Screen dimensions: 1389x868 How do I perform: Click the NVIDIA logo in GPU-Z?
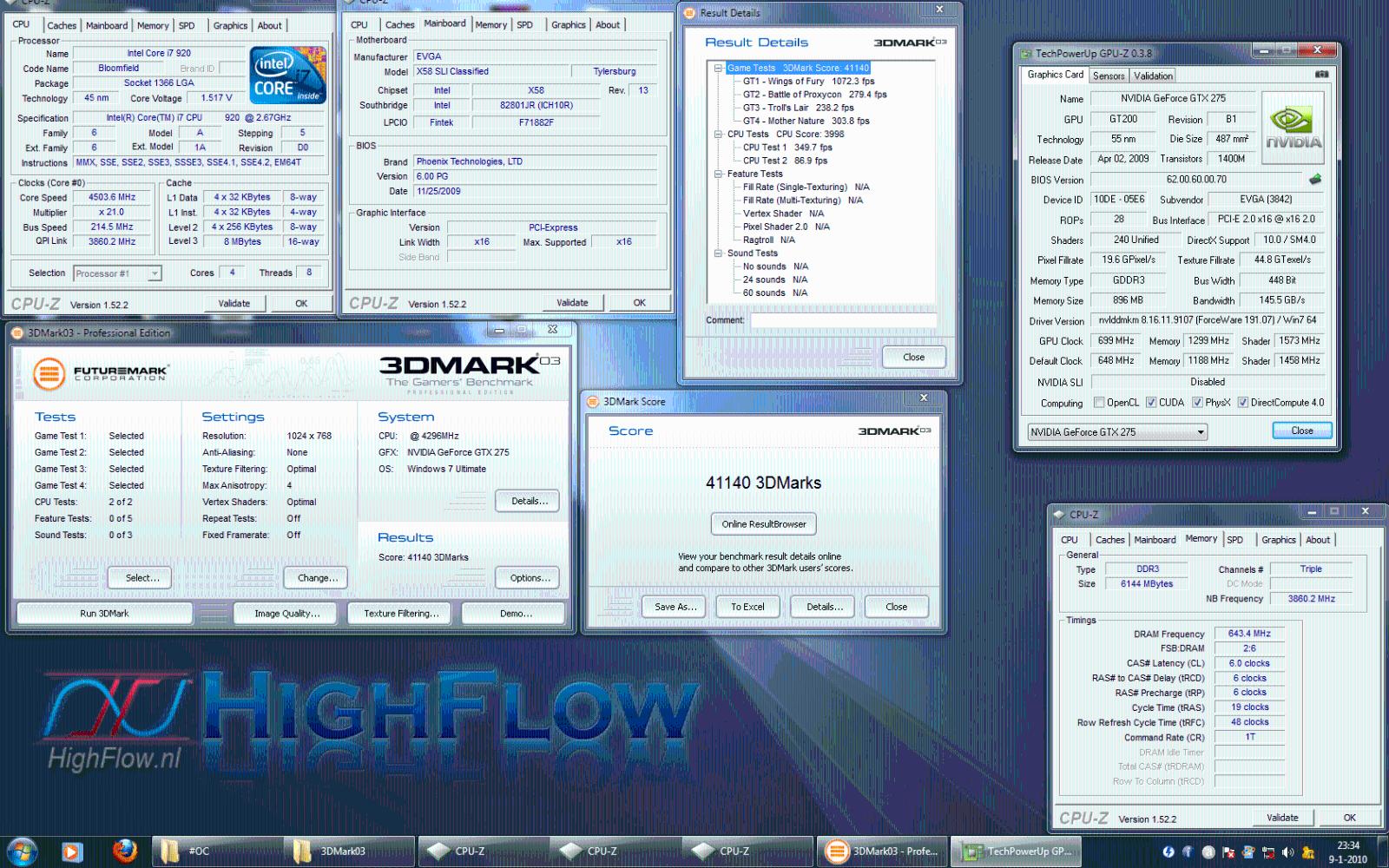(1294, 128)
